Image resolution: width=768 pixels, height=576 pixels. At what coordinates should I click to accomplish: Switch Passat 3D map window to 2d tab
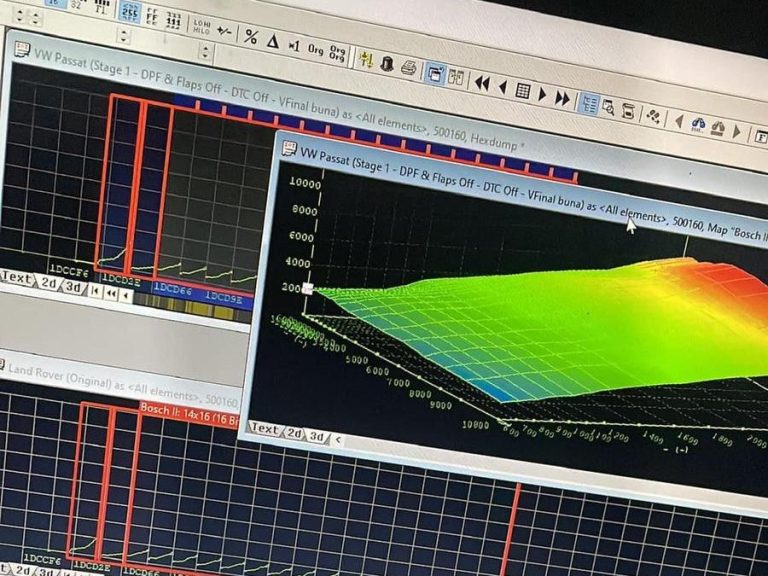[294, 433]
